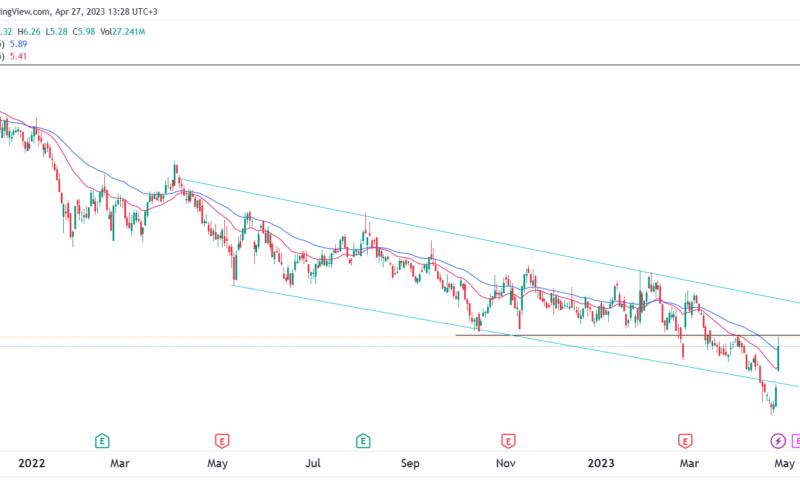
Task: Click the 2022 label on the time axis
Action: point(32,463)
